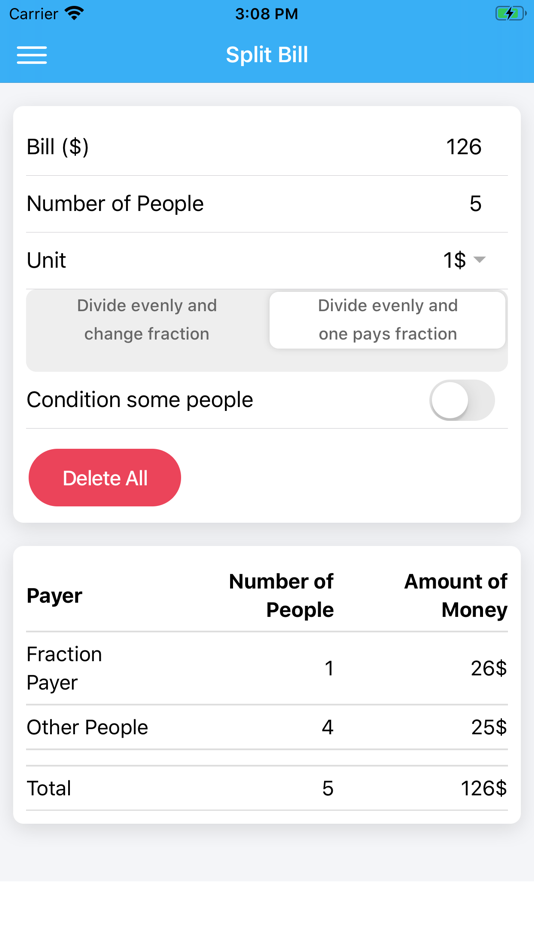
Task: Tap the Amount of Money column header
Action: (x=455, y=596)
